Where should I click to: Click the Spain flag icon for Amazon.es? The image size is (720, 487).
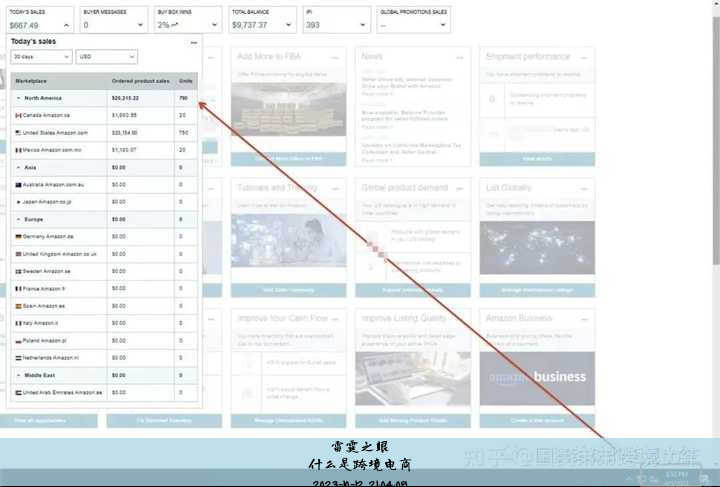tap(18, 306)
